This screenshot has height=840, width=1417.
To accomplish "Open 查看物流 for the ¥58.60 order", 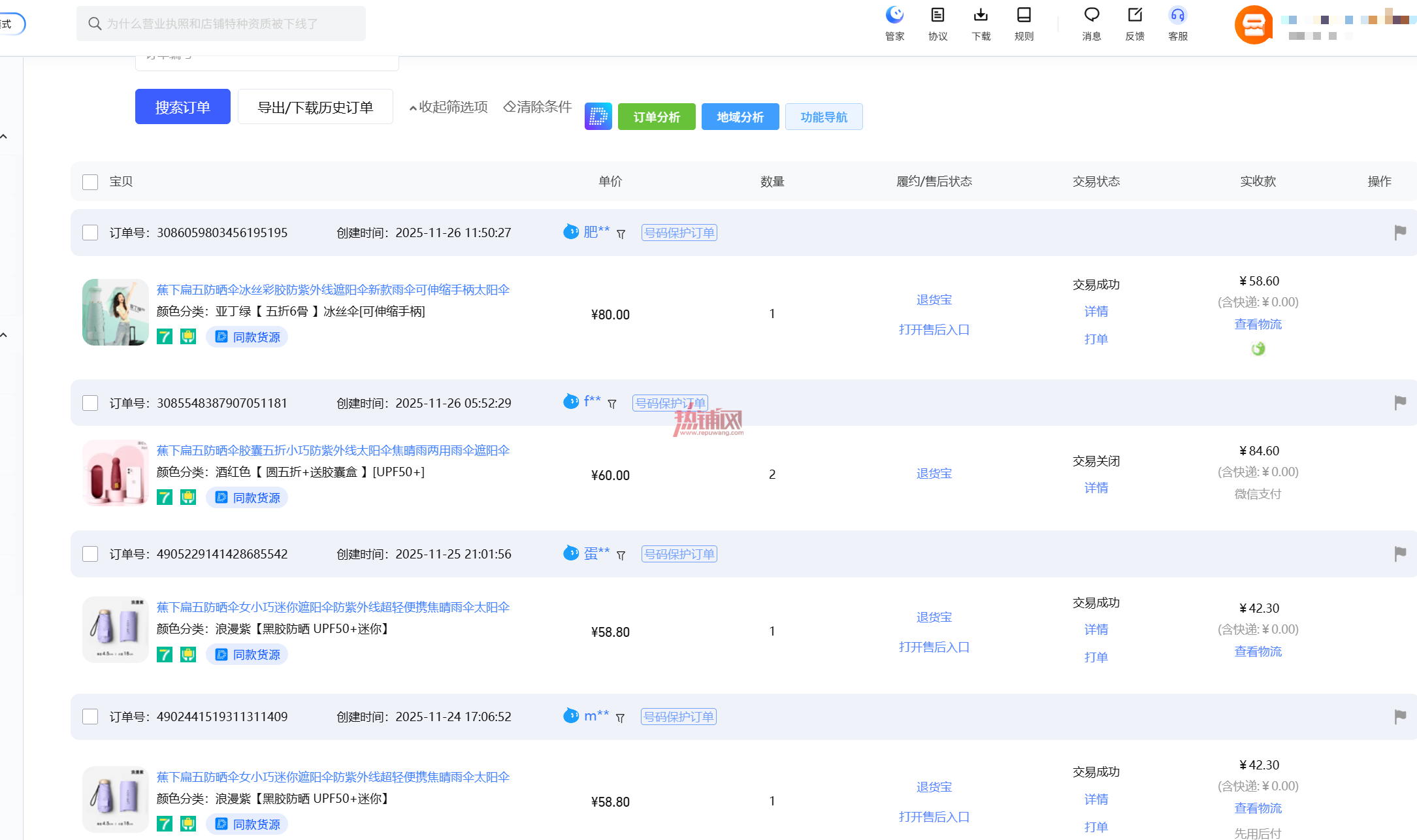I will 1258,325.
